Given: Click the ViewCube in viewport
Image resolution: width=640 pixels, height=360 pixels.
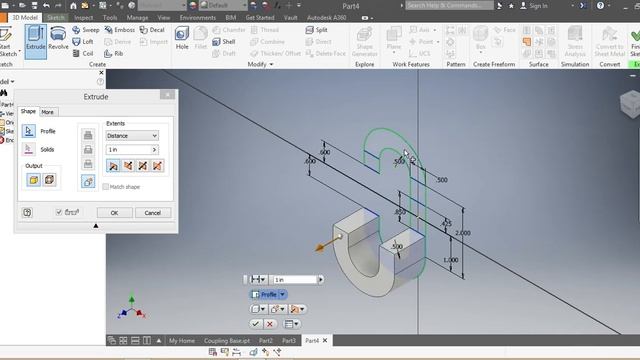Looking at the screenshot, I should pyautogui.click(x=630, y=104).
